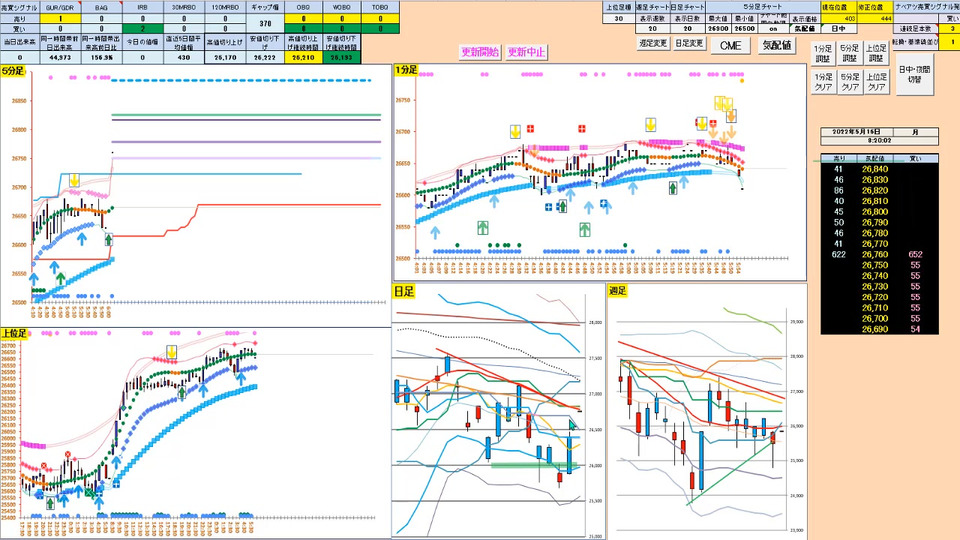Click the 日足変更 button

[x=689, y=44]
